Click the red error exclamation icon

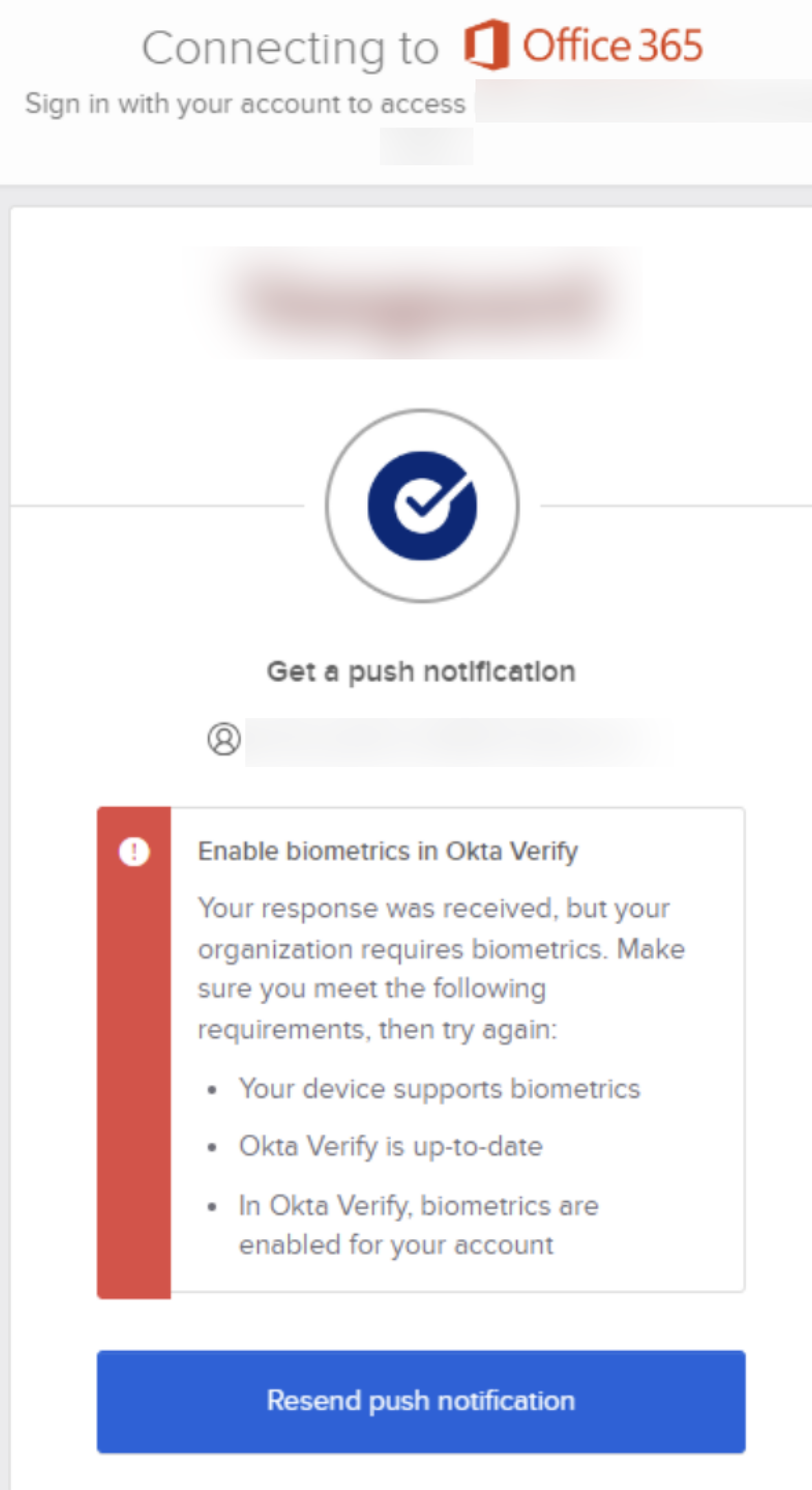click(x=133, y=852)
